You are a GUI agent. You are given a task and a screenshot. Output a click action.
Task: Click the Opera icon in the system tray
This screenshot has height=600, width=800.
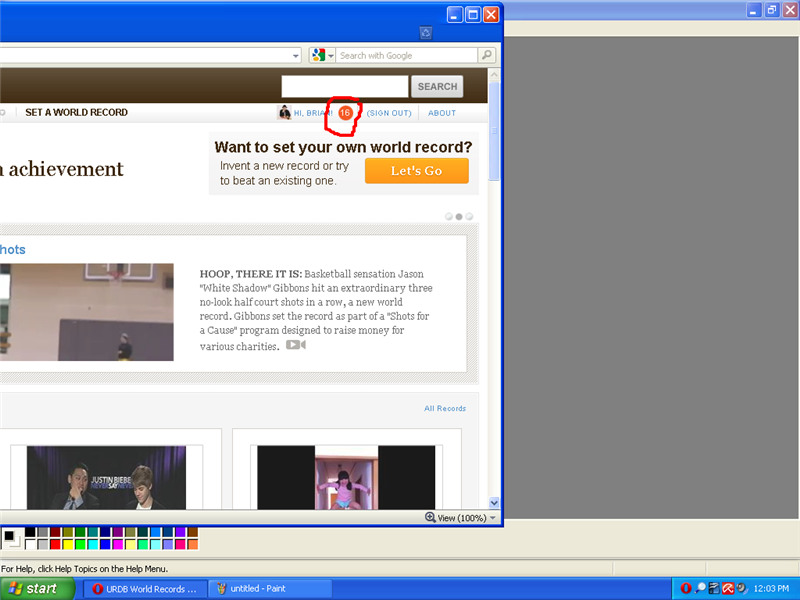[x=686, y=588]
